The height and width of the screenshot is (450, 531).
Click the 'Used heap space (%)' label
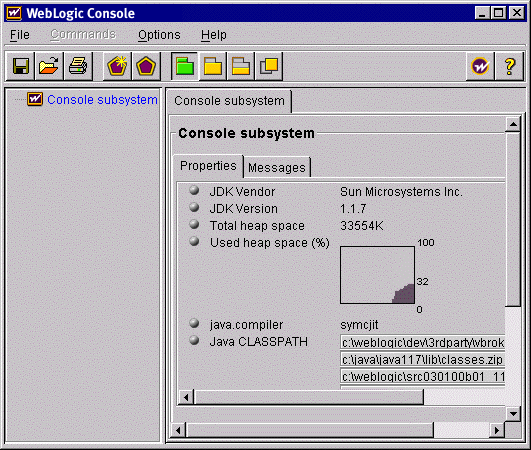270,243
